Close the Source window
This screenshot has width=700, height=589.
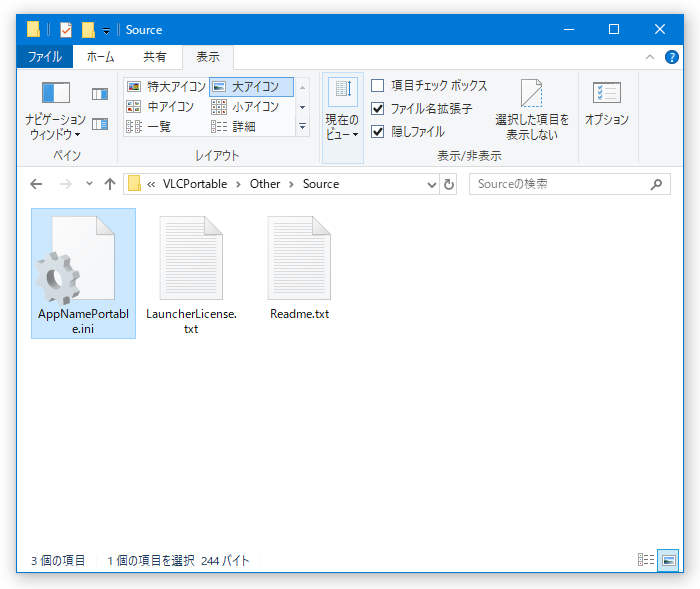point(660,29)
